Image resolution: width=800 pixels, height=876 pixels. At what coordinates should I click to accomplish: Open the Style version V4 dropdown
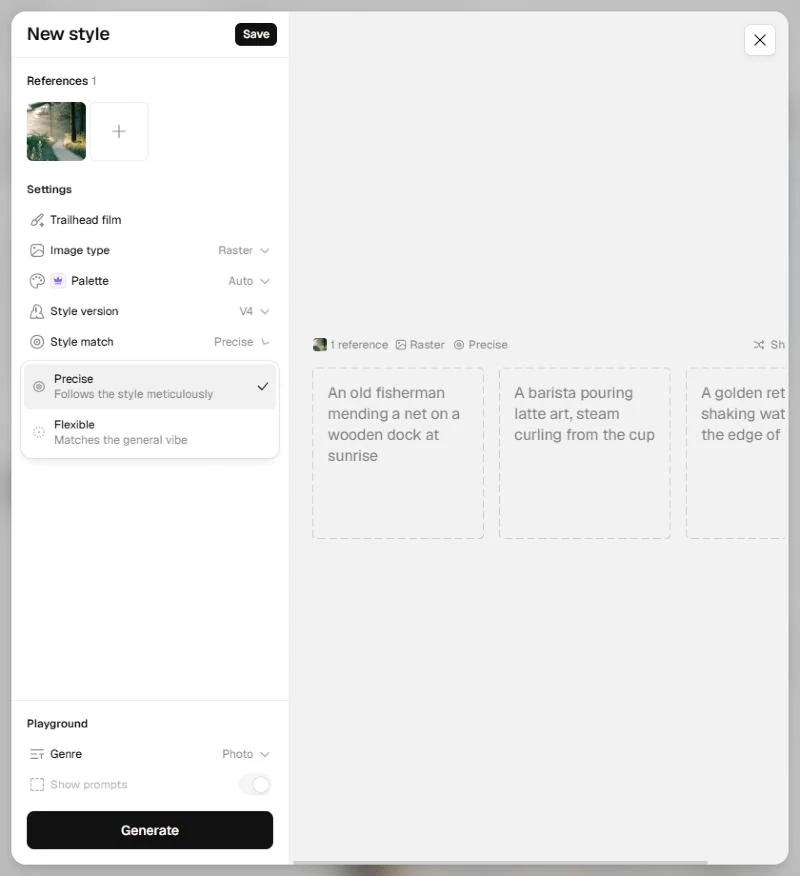pyautogui.click(x=254, y=311)
